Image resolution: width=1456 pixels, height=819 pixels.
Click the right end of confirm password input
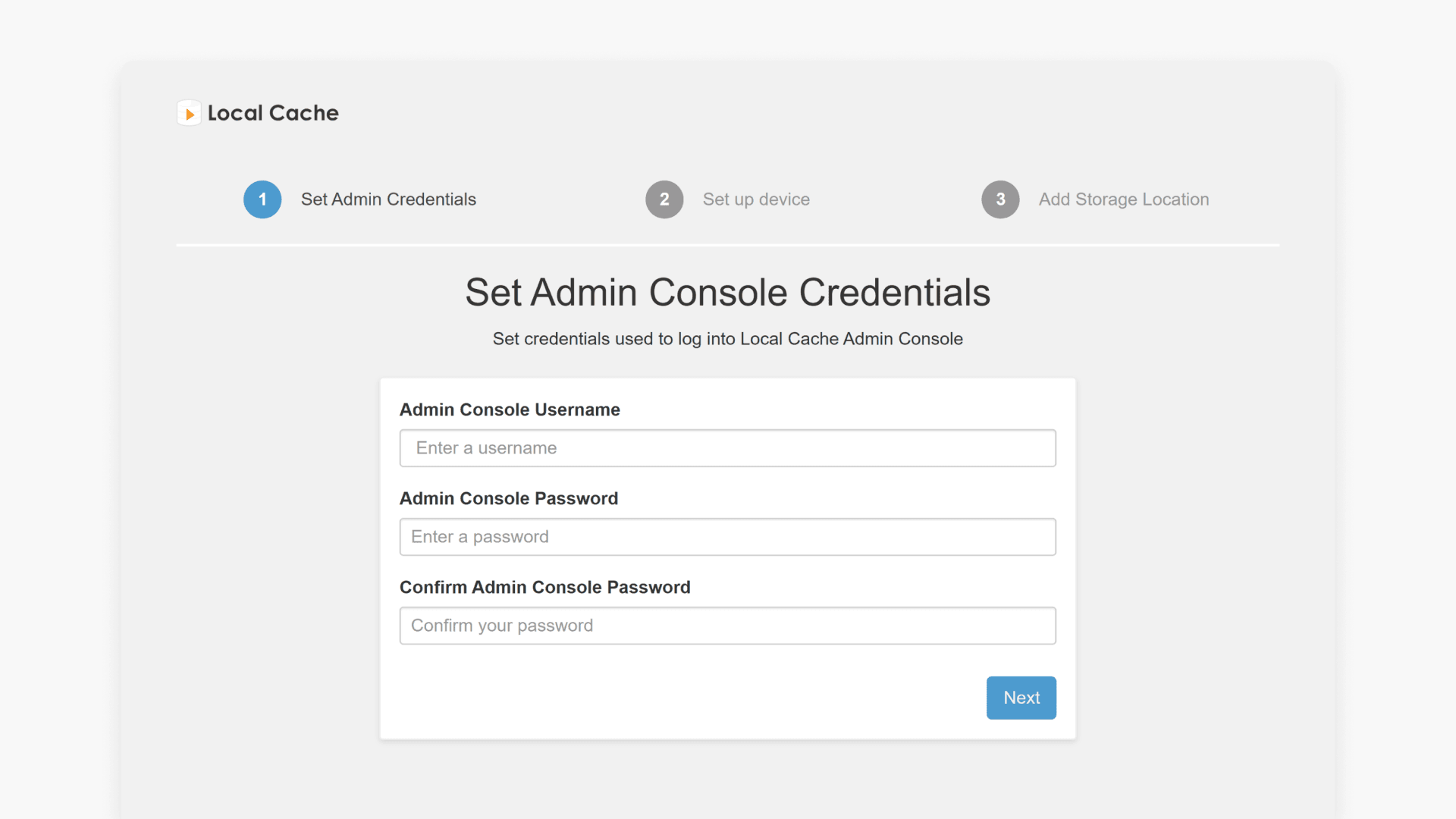[1039, 626]
